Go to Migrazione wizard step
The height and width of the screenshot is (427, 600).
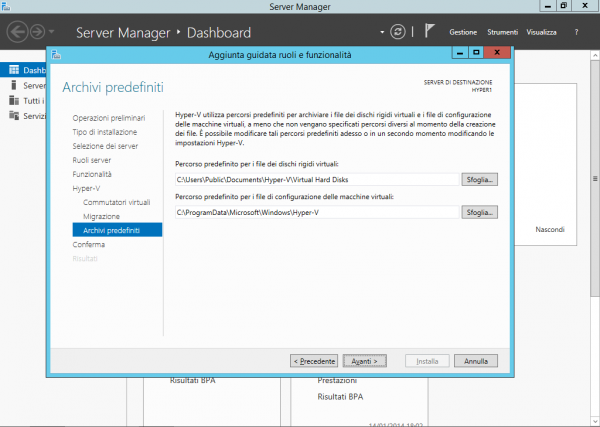101,217
